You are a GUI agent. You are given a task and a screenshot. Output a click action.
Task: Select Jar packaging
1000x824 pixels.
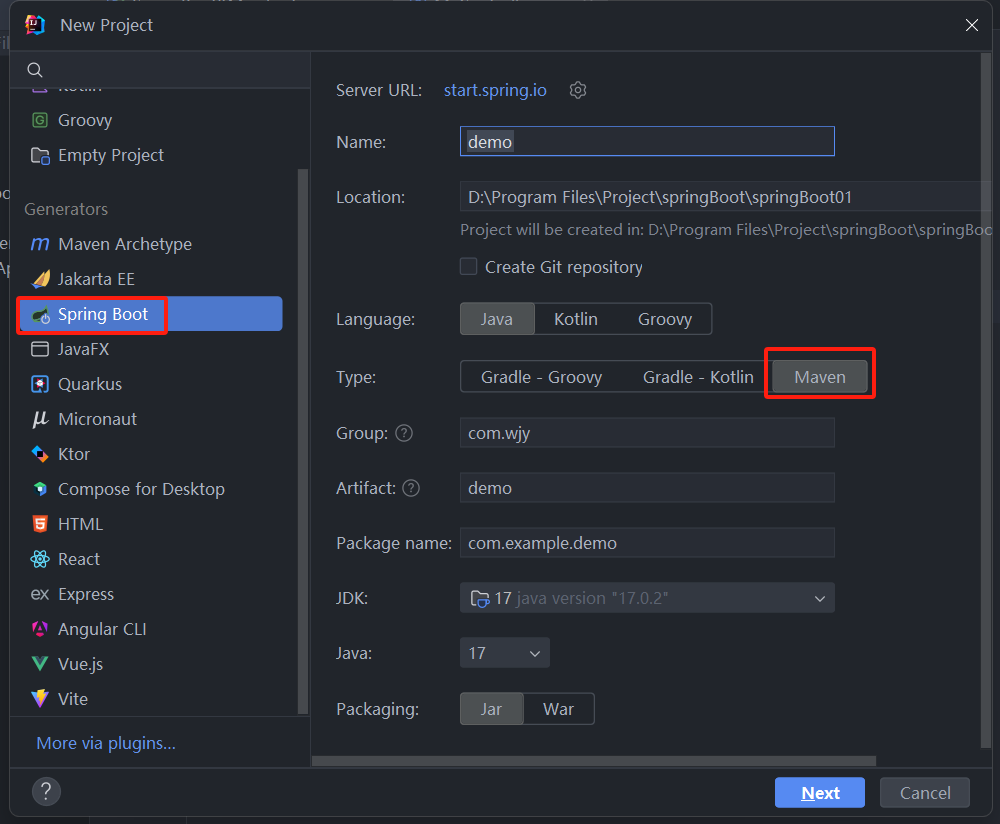click(x=491, y=709)
